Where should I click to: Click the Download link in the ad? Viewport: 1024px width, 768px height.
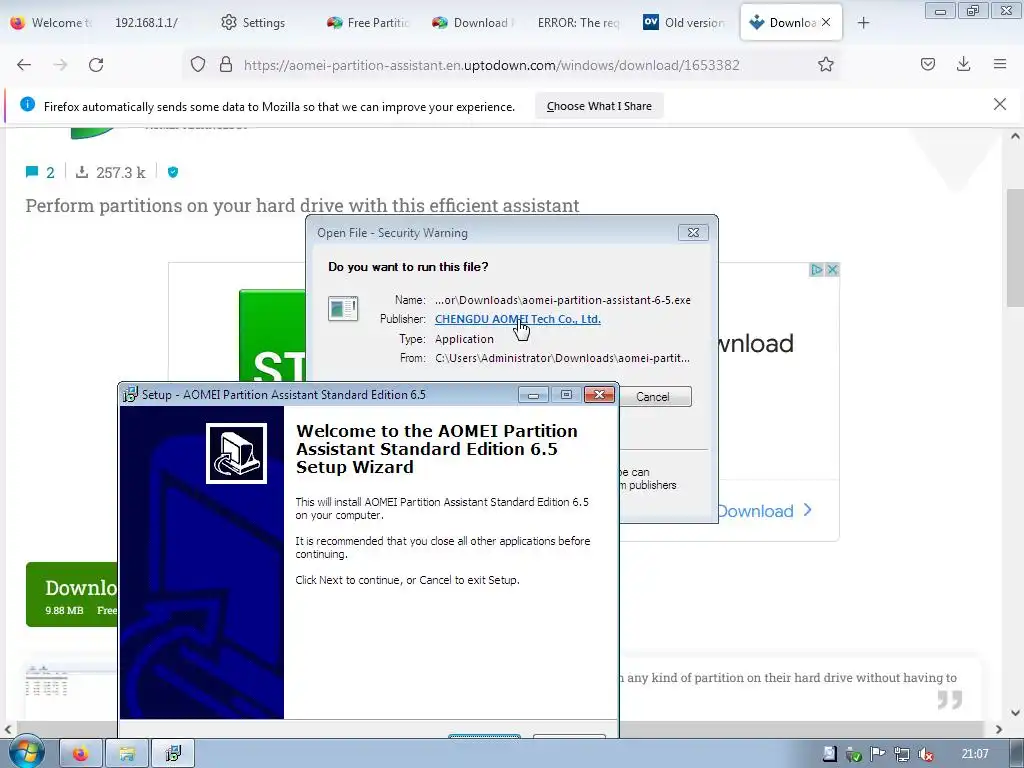(x=763, y=511)
